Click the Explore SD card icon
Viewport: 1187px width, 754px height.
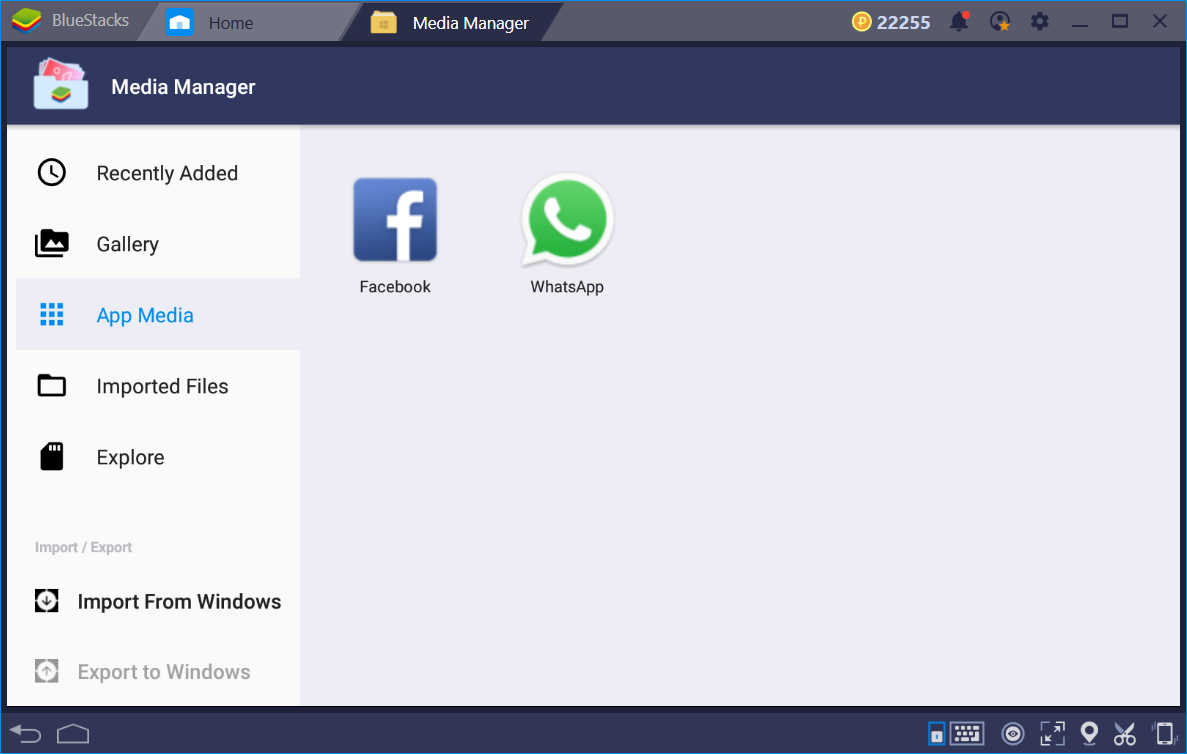tap(51, 456)
